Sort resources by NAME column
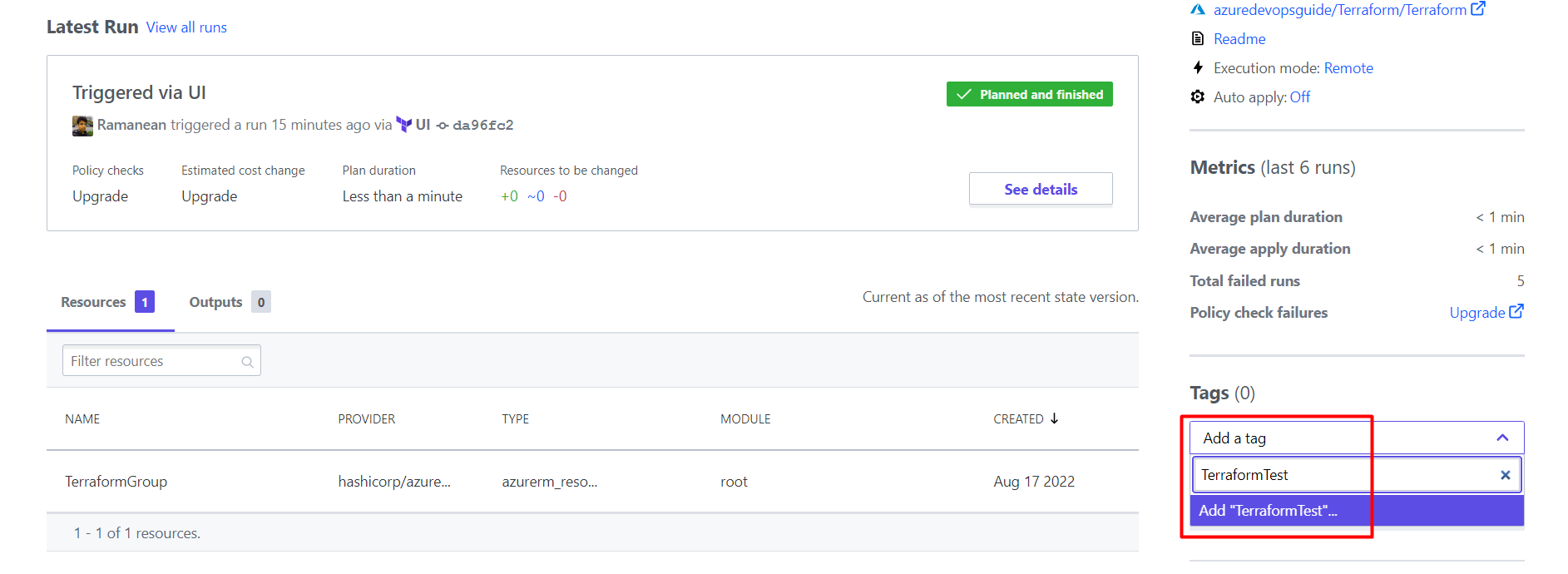The width and height of the screenshot is (1568, 574). 82,419
